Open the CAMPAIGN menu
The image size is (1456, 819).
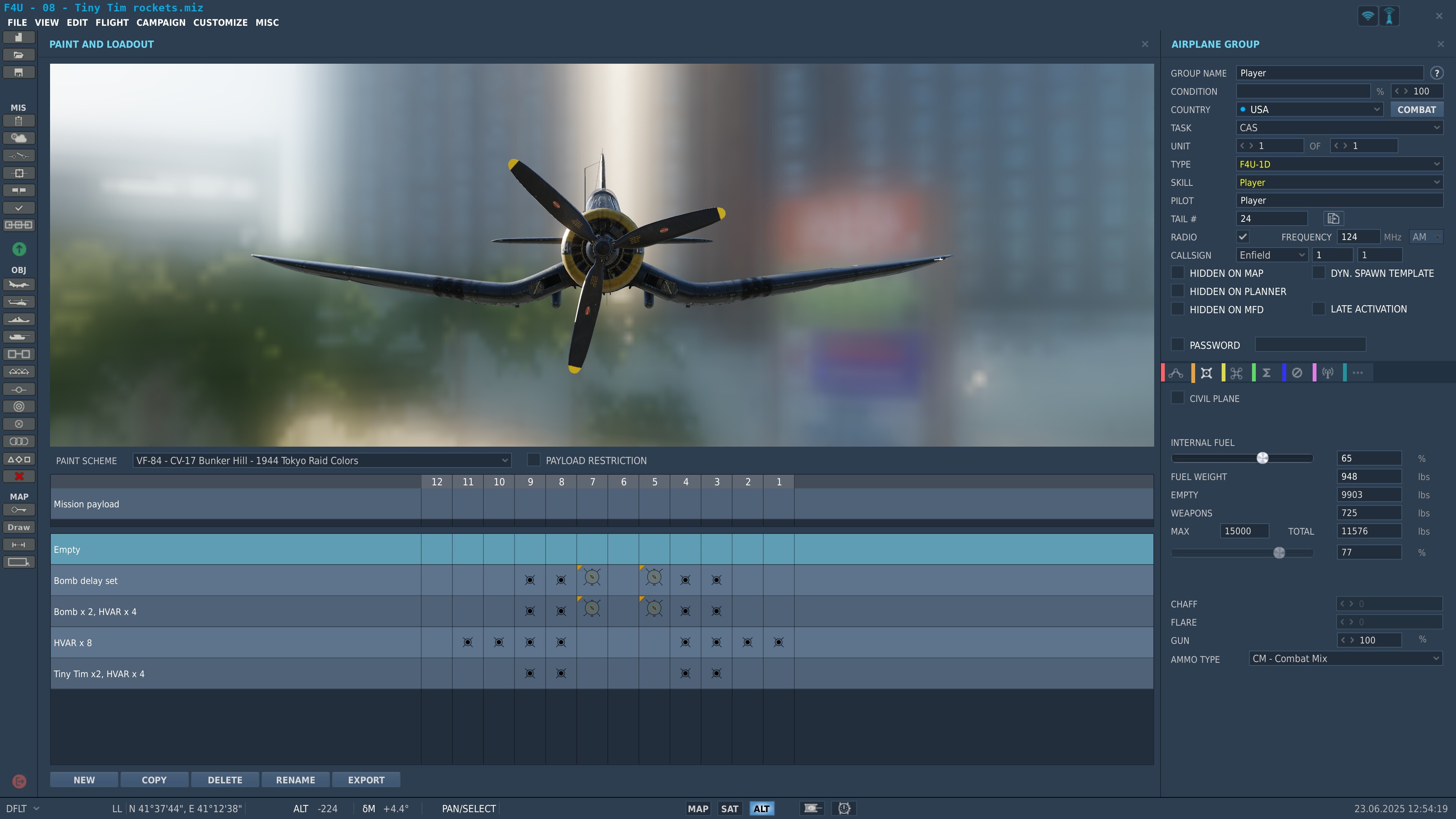coord(160,23)
